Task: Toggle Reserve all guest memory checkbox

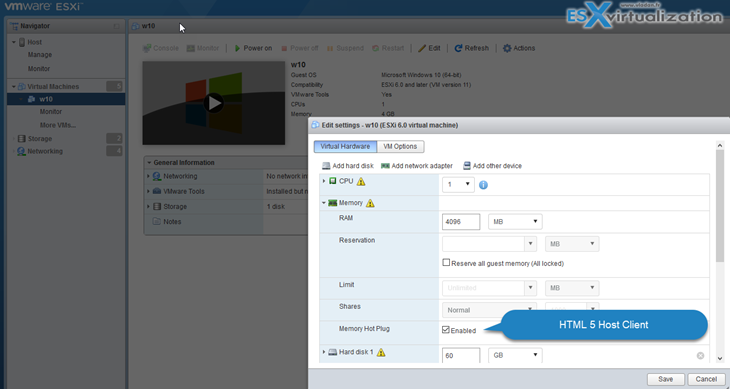Action: point(446,263)
